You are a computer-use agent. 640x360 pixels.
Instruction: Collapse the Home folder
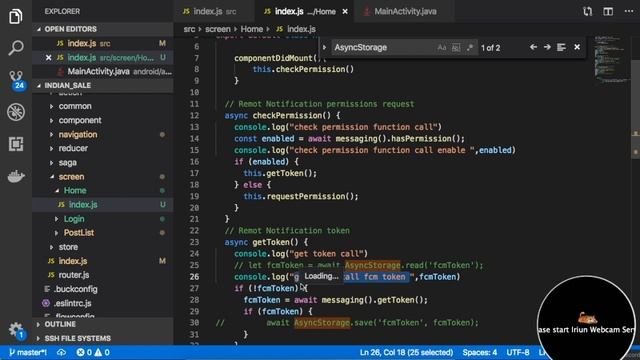click(x=57, y=191)
